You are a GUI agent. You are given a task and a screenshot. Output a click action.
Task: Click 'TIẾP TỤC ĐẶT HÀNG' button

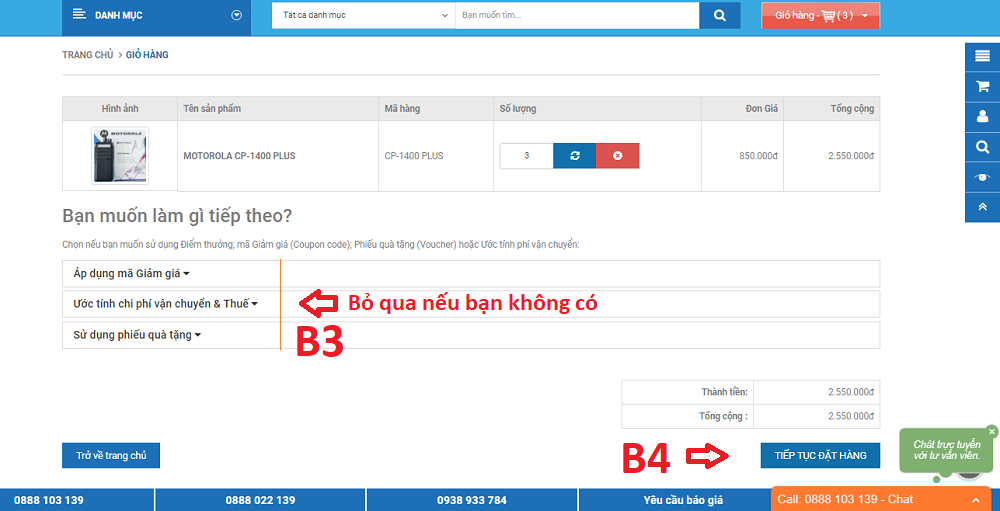click(x=820, y=455)
